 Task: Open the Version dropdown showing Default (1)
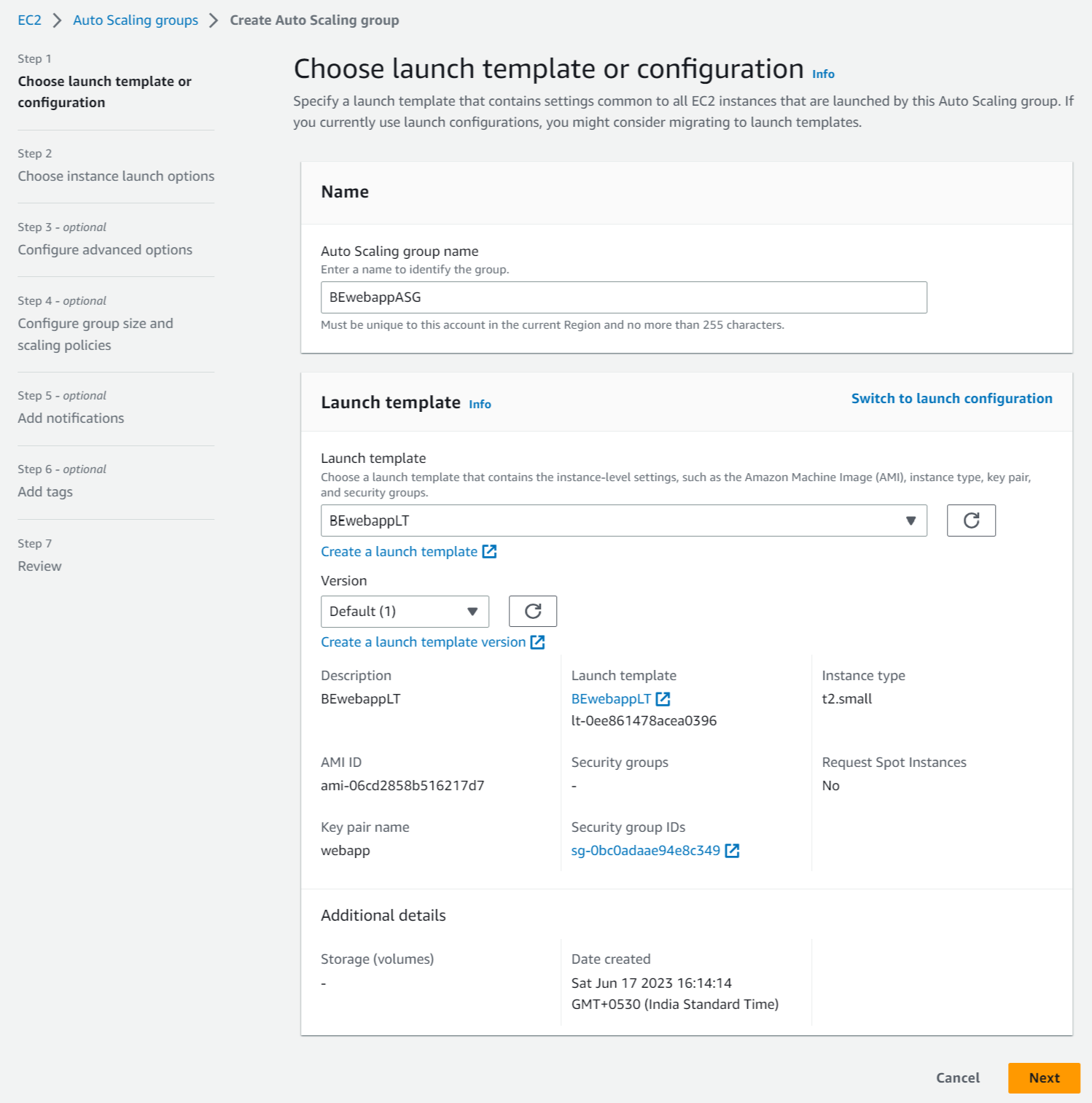click(x=404, y=611)
